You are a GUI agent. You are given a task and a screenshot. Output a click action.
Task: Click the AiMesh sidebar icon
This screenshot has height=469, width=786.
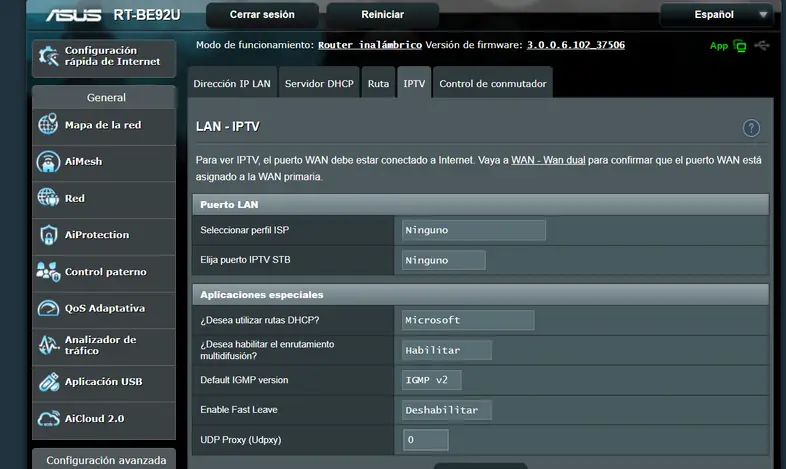pos(48,161)
